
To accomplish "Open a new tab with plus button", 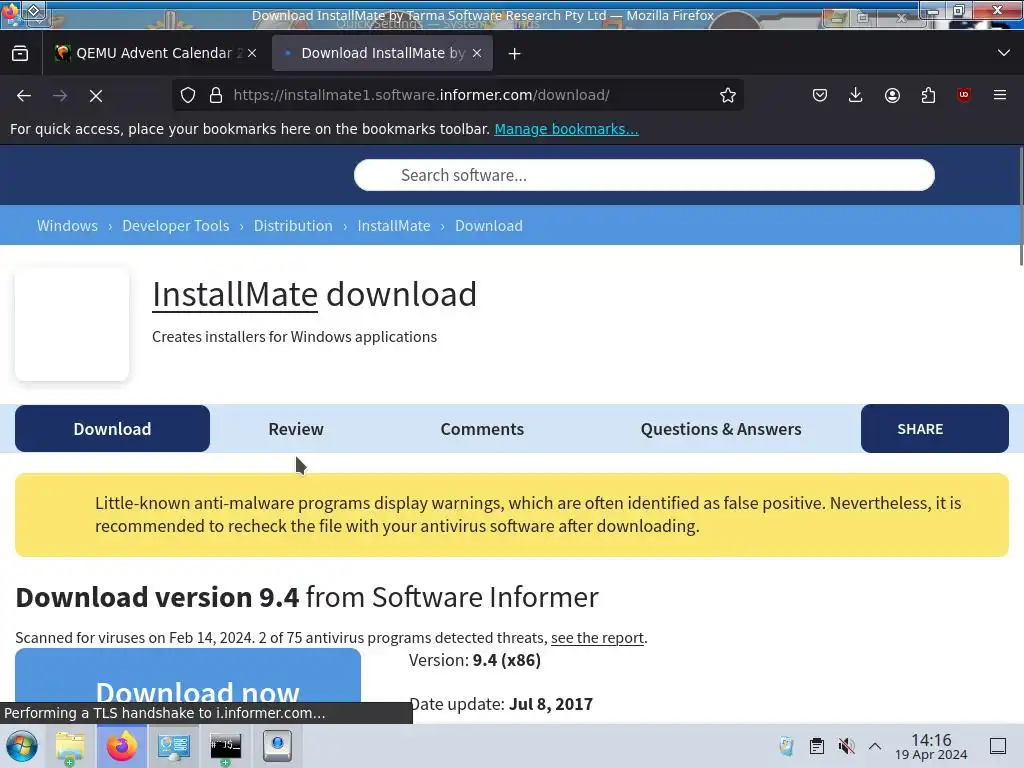I will click(x=515, y=54).
